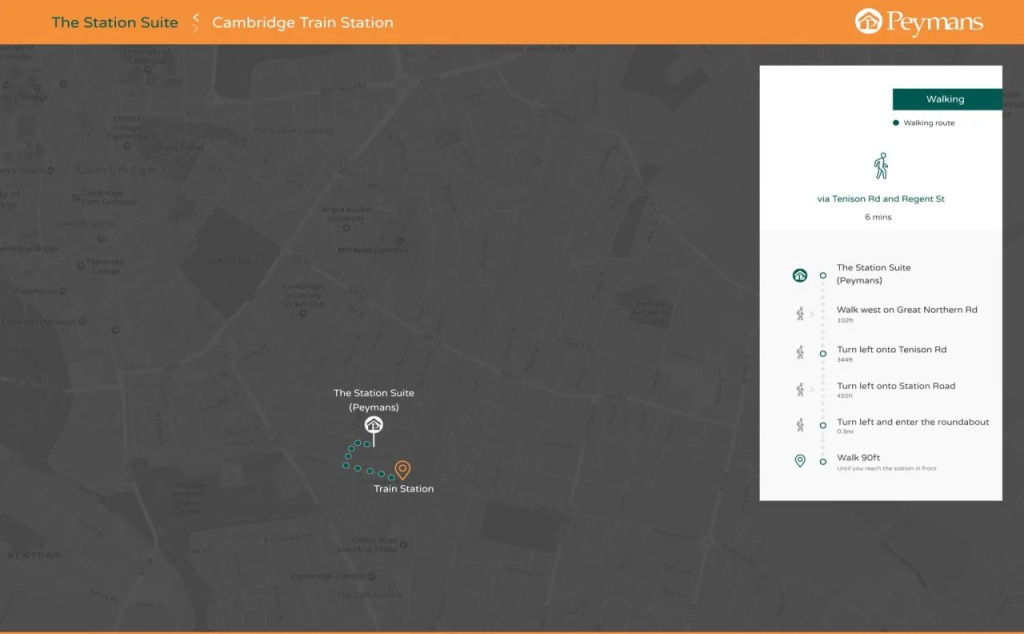Expand the Turn left onto Station Road arrow
Image resolution: width=1024 pixels, height=634 pixels.
(x=812, y=389)
